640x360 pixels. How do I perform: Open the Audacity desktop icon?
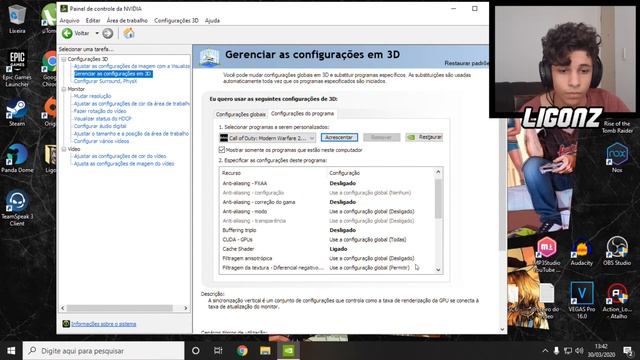(581, 251)
